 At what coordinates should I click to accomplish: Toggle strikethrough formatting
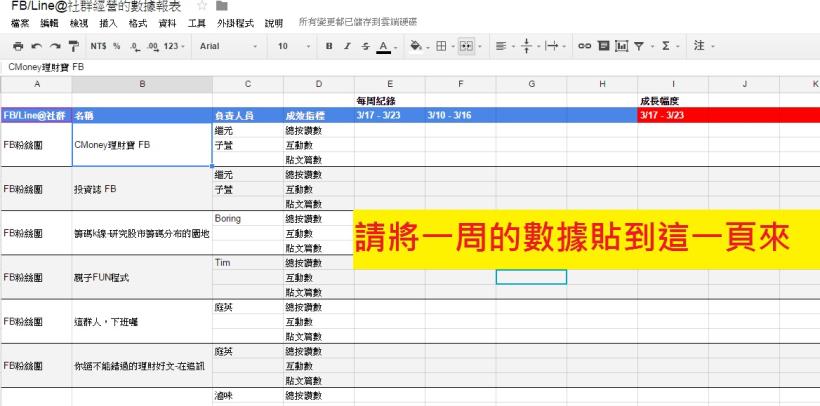[365, 46]
